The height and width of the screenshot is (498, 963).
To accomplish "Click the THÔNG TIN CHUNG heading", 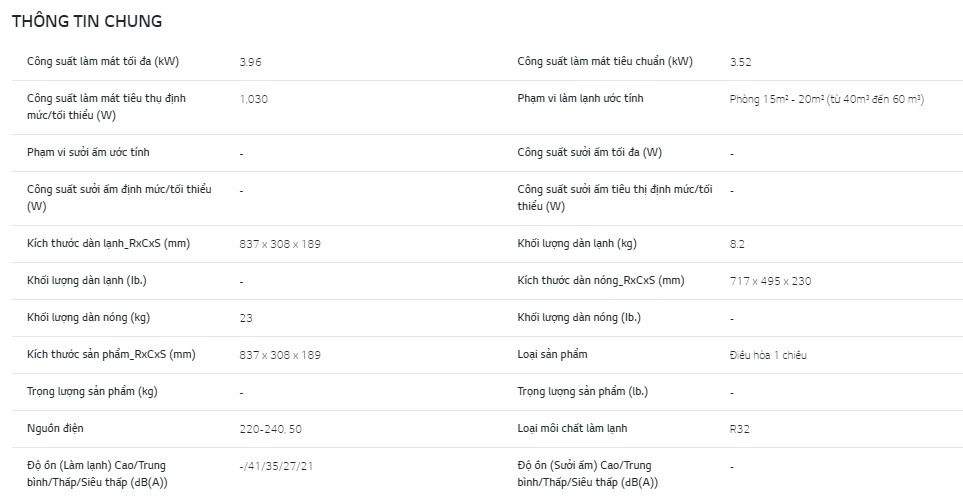I will (x=87, y=21).
